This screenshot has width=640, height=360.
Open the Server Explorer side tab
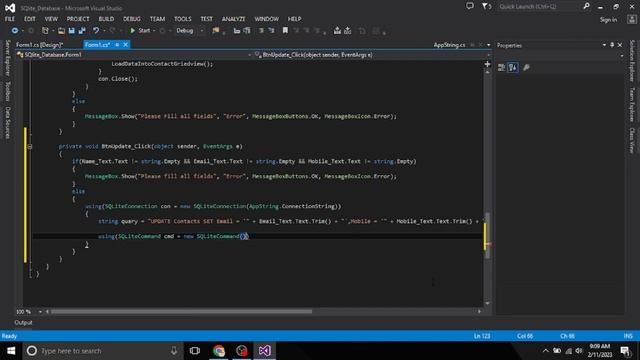click(x=7, y=58)
